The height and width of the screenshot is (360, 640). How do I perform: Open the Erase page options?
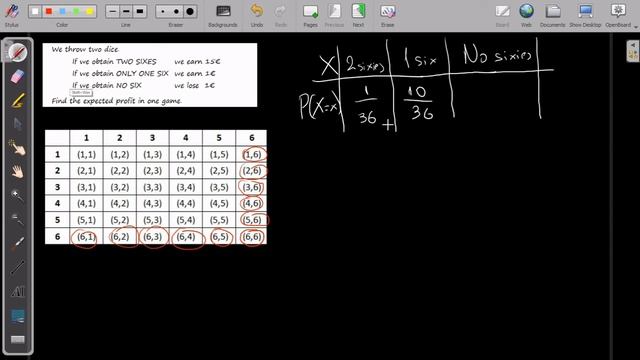pyautogui.click(x=387, y=15)
